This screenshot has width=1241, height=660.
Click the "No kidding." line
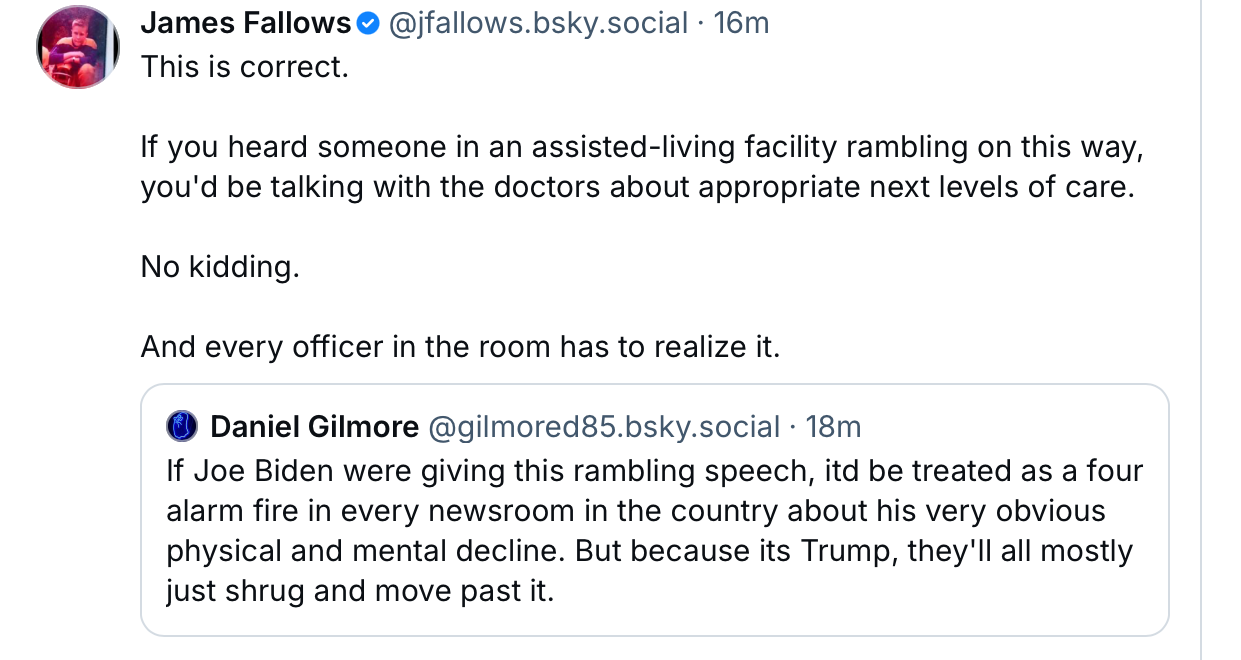tap(220, 268)
